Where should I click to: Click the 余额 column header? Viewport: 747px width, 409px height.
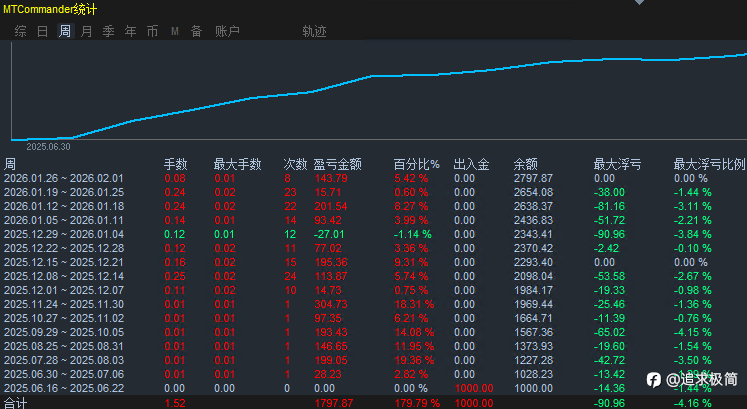525,164
